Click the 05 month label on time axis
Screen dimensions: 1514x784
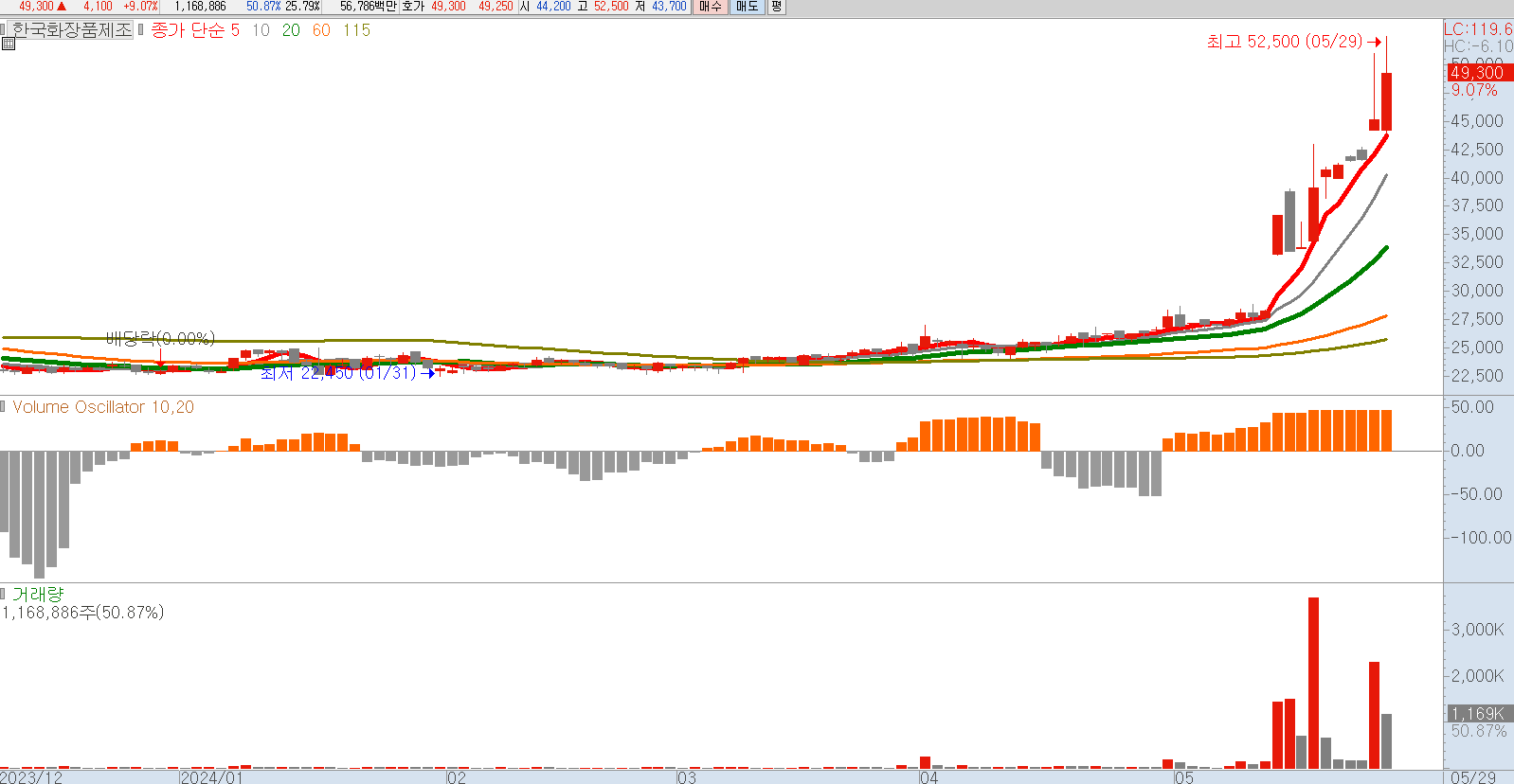[1184, 777]
